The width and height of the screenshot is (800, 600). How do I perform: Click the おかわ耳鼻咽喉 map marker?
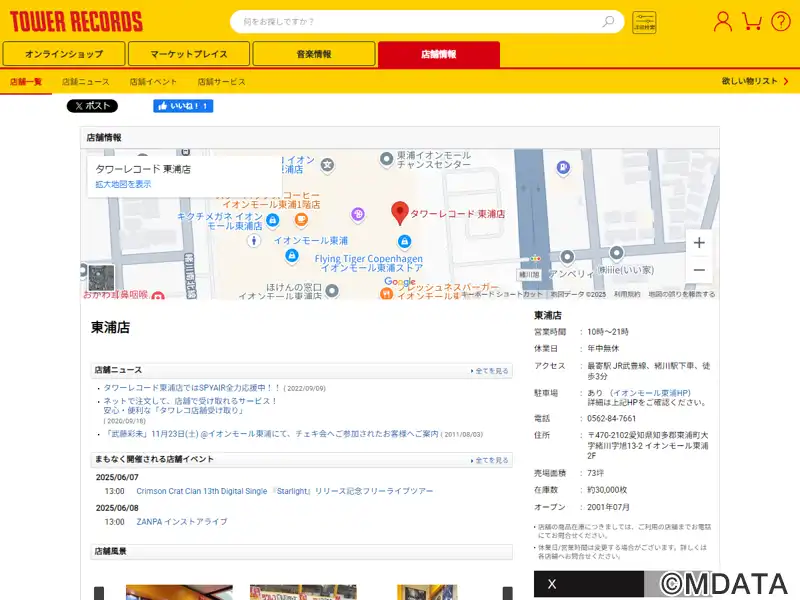point(158,296)
